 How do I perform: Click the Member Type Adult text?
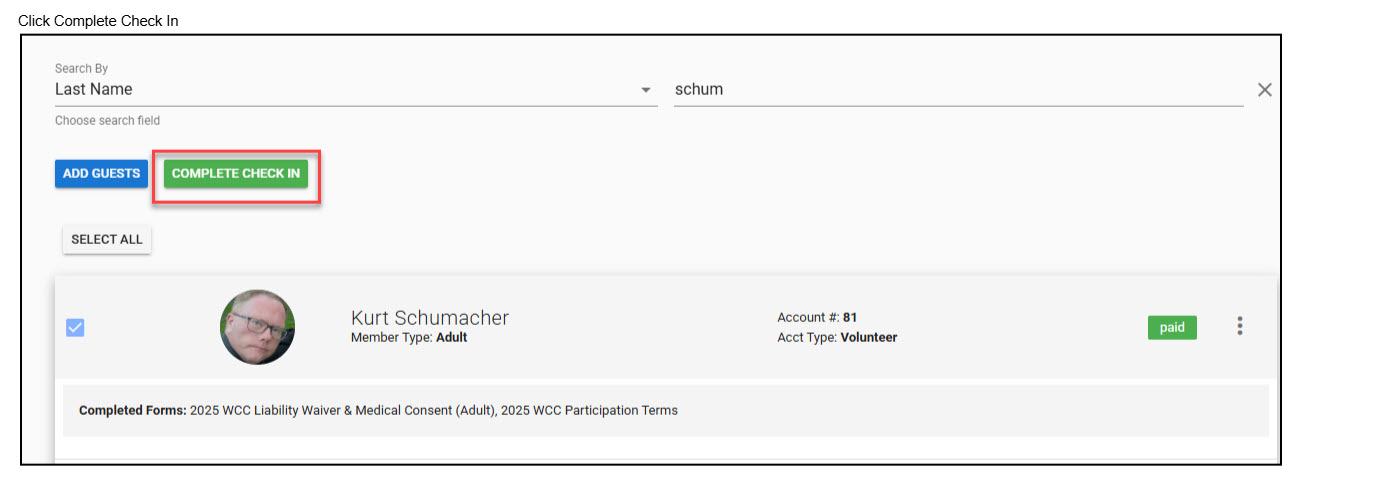point(409,338)
